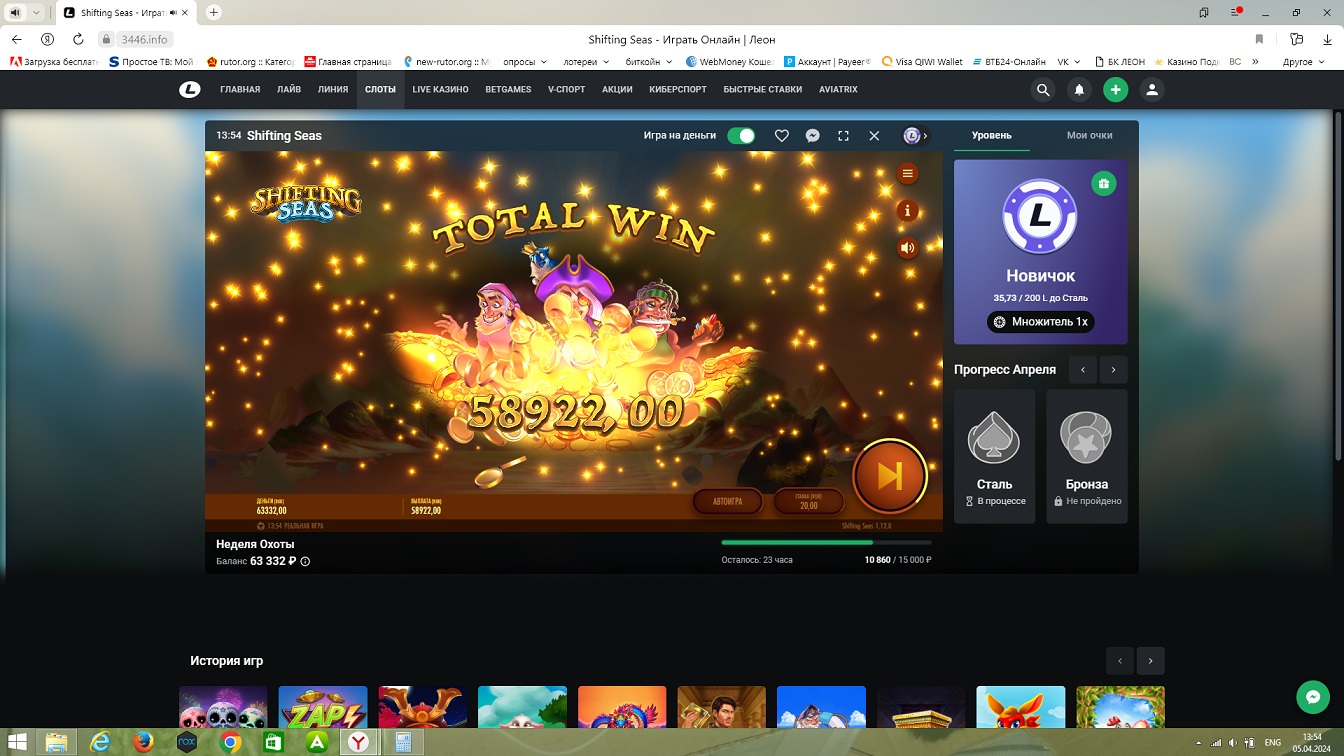
Task: Show balance info icon next to 63 332 ₽
Action: (305, 562)
